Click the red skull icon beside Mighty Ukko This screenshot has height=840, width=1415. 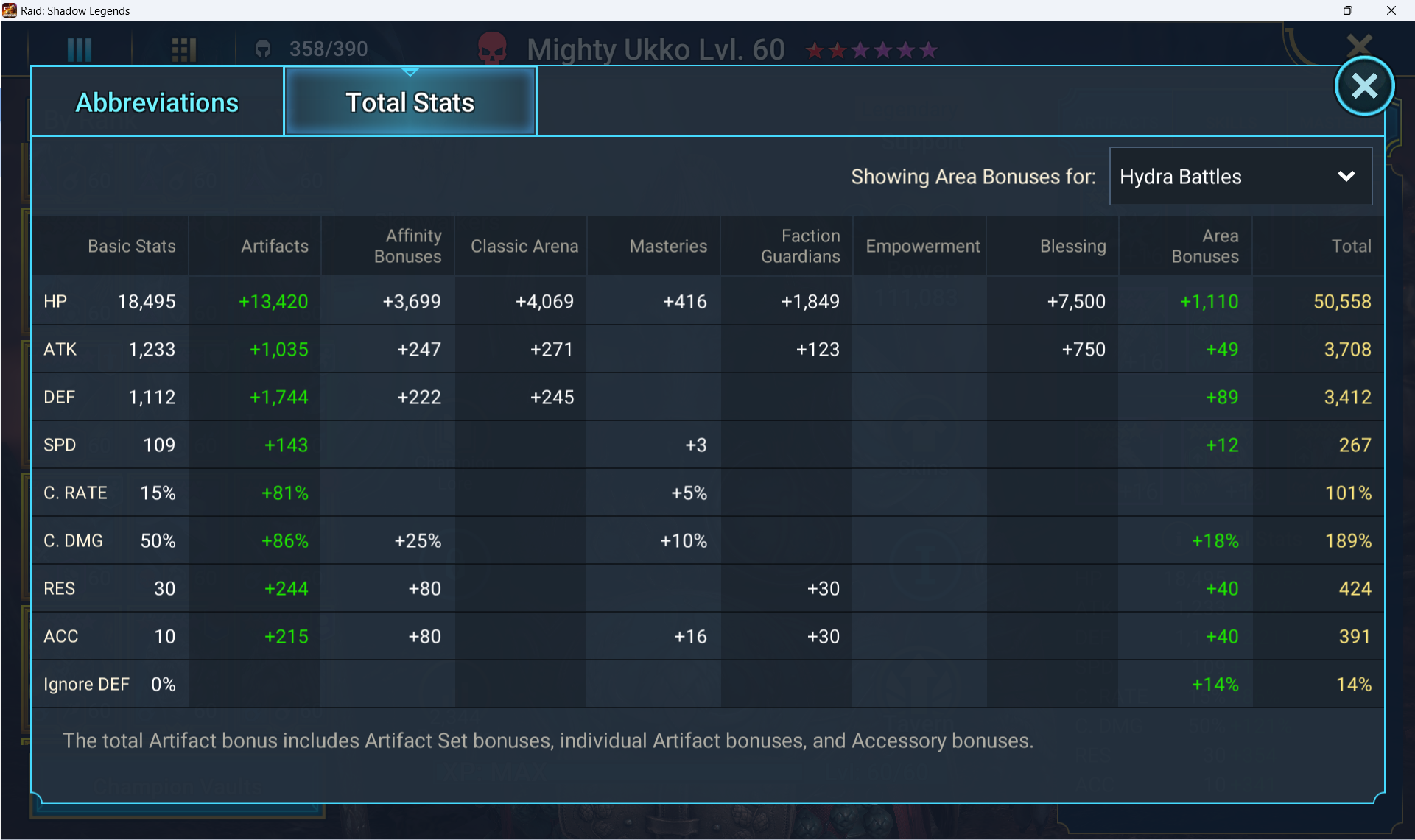coord(492,49)
